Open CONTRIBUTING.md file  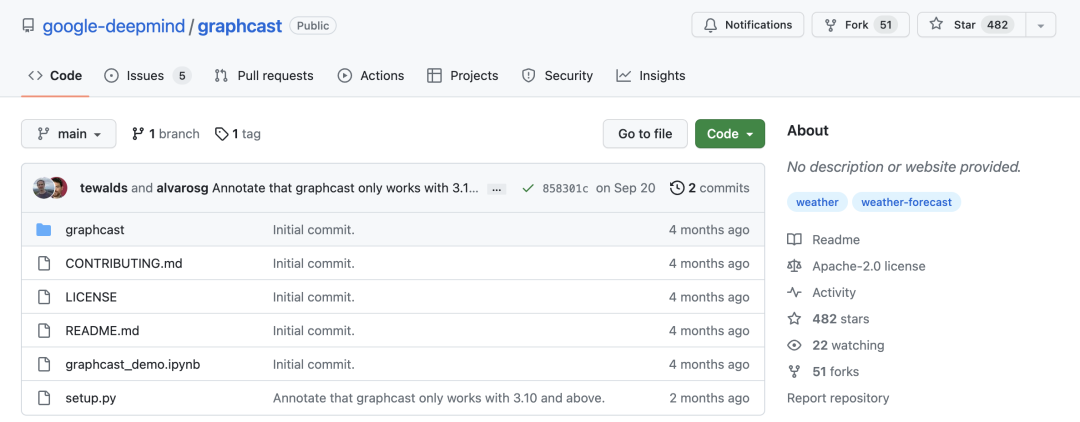pos(124,264)
